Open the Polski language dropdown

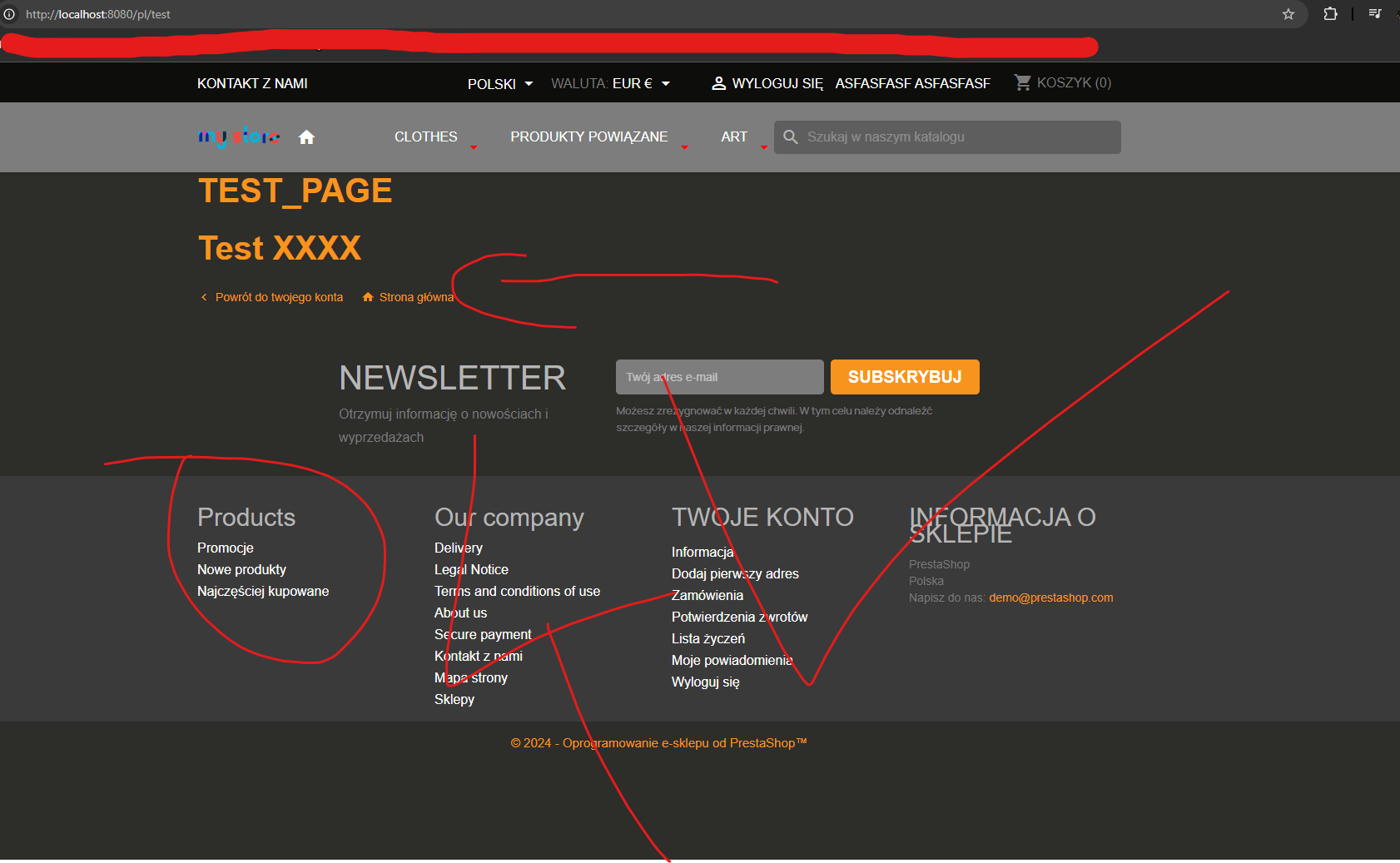click(500, 83)
